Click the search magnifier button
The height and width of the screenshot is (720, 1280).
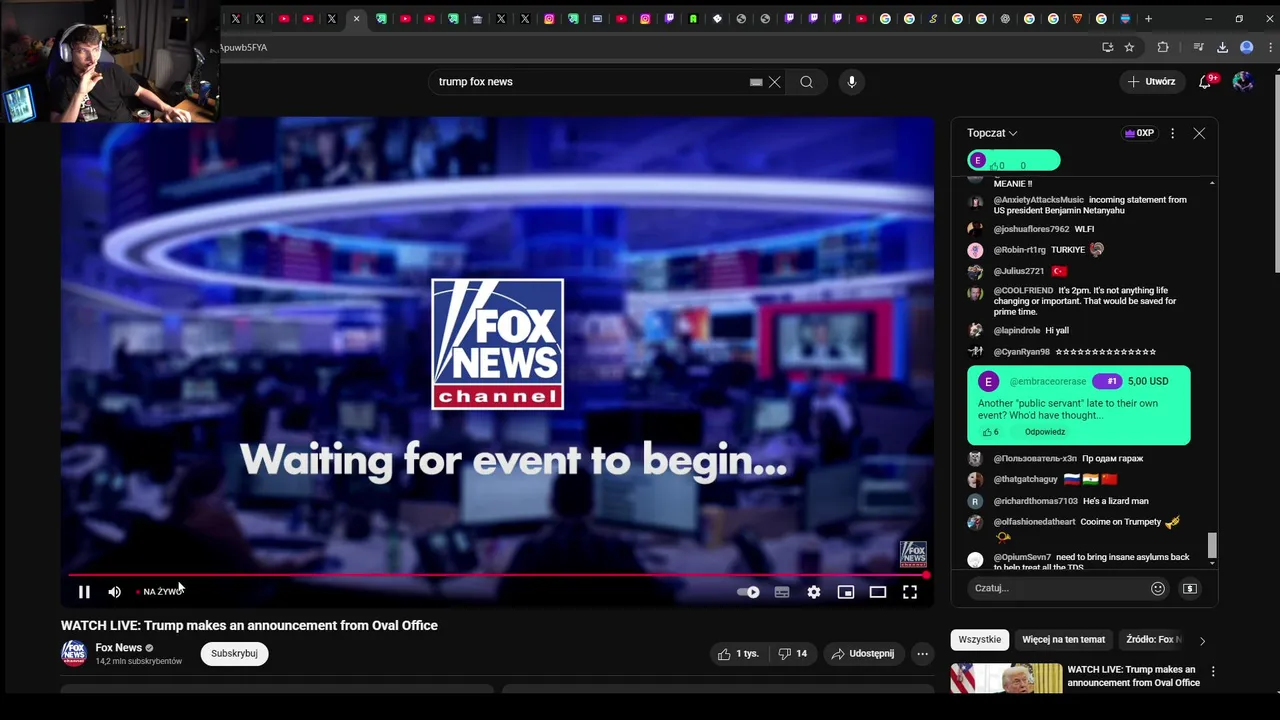click(806, 82)
